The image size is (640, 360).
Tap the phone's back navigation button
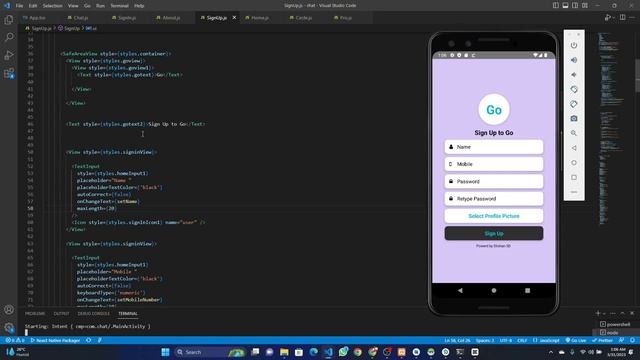[460, 291]
